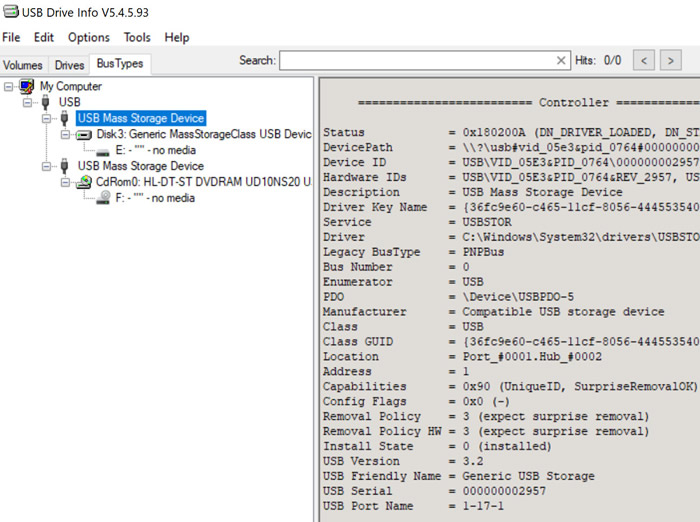700x522 pixels.
Task: Go to previous search hit
Action: click(645, 61)
